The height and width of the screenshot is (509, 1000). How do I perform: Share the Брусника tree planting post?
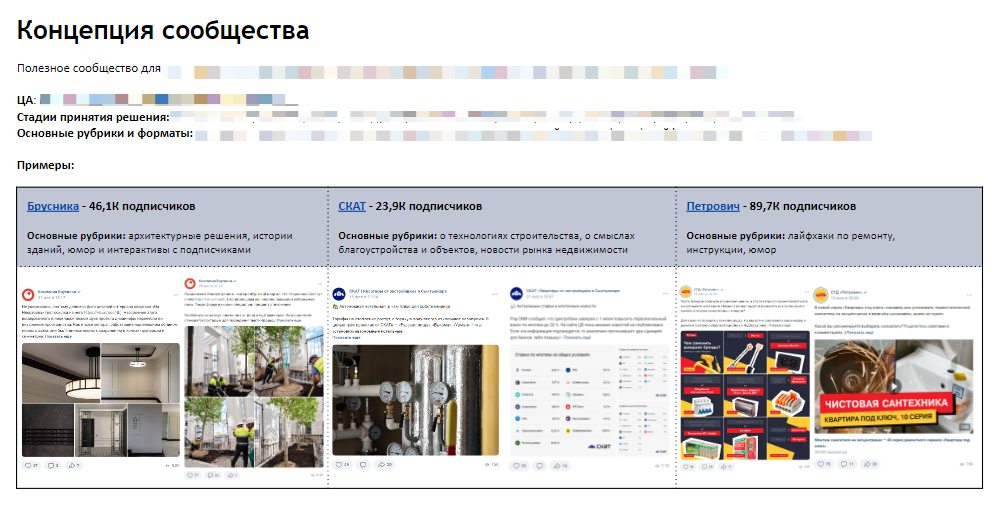click(232, 475)
